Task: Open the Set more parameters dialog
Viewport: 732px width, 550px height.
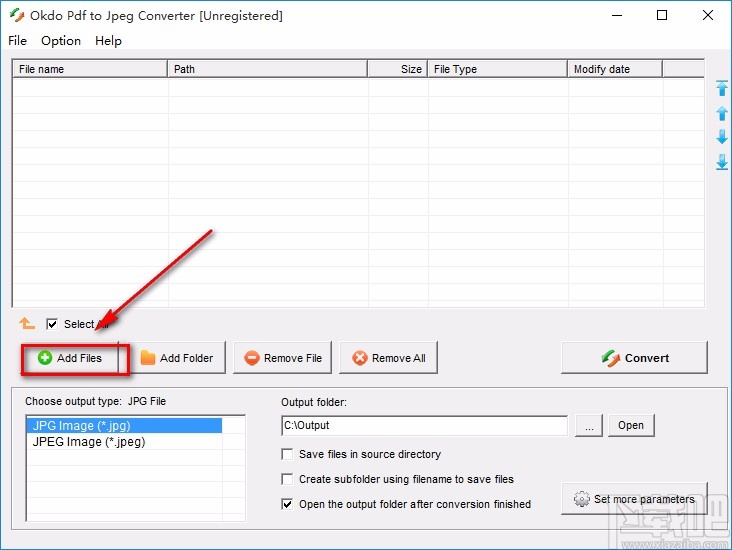Action: click(634, 499)
